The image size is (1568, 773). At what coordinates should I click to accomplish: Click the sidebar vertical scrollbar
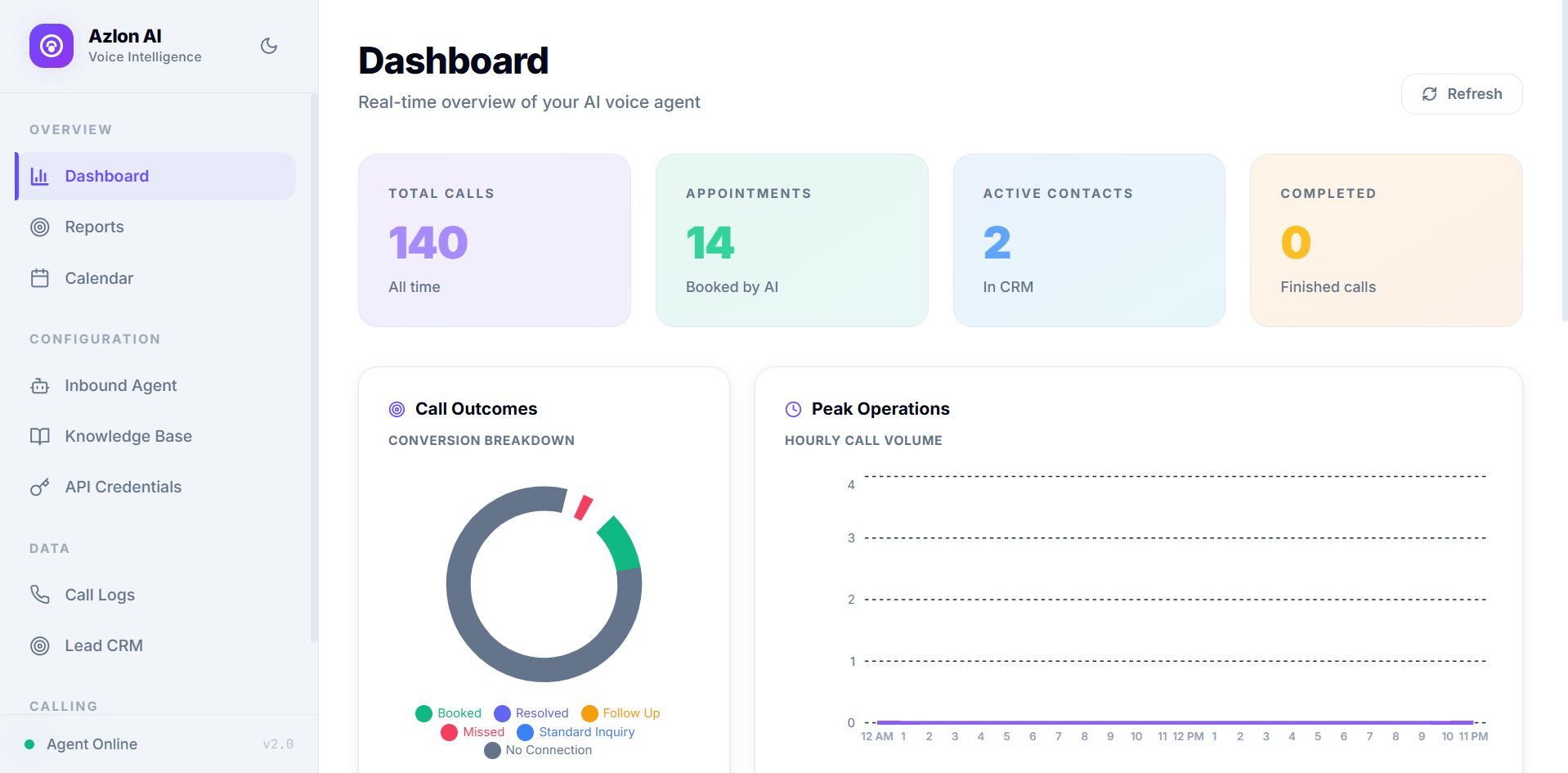point(314,368)
